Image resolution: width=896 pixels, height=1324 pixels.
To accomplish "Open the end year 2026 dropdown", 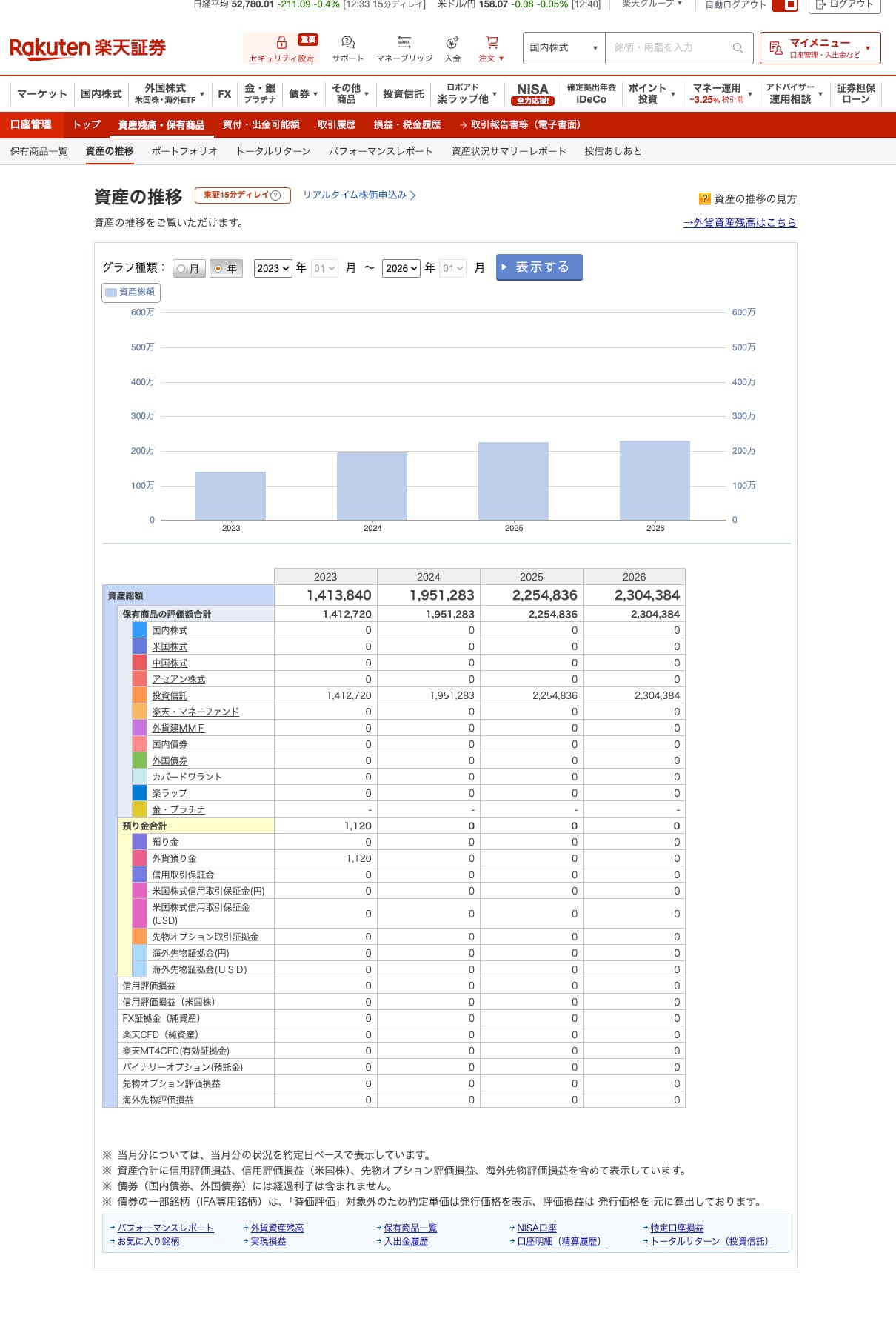I will pyautogui.click(x=401, y=268).
